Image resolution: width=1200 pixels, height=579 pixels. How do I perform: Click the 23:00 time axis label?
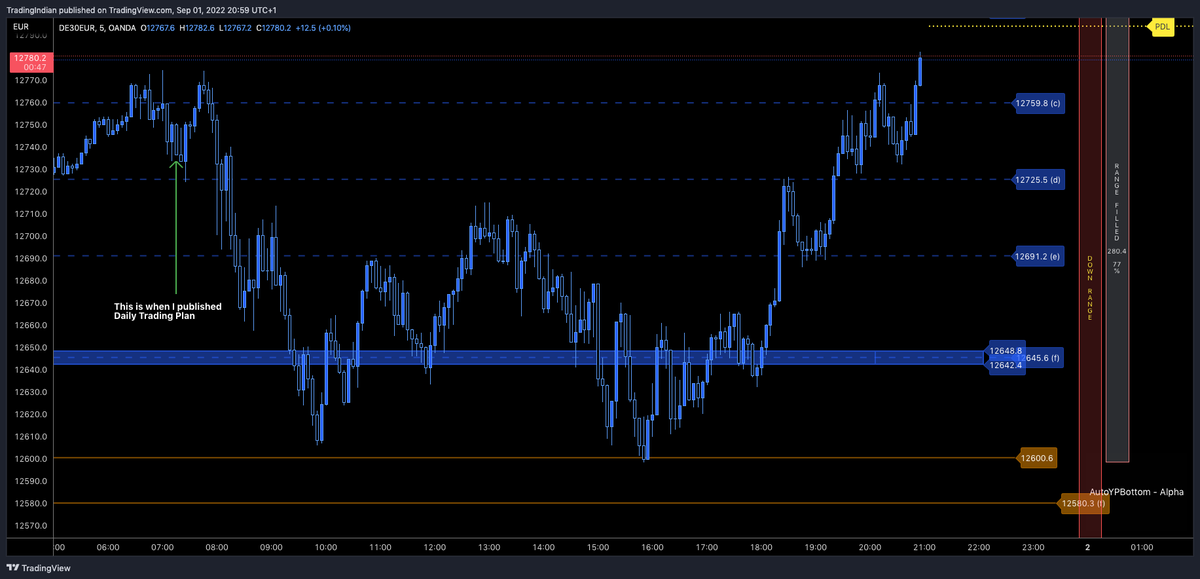click(1033, 547)
